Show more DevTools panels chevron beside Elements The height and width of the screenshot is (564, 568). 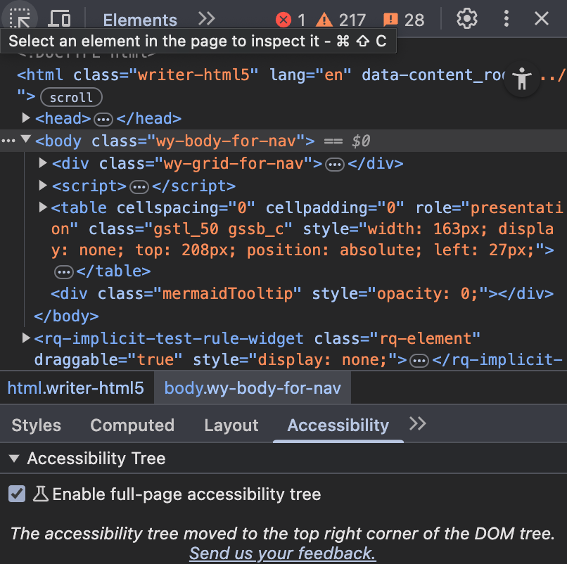[206, 19]
